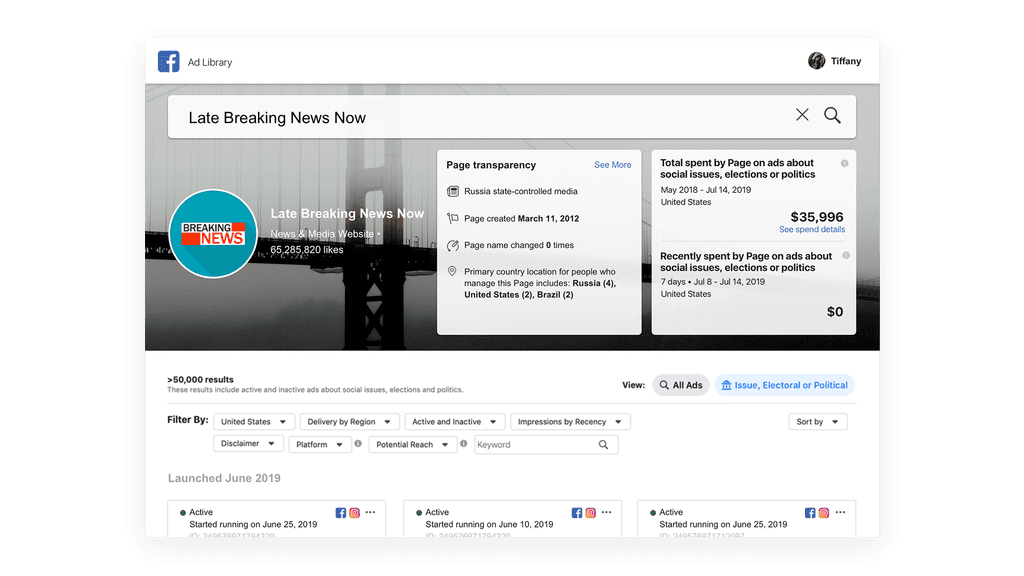This screenshot has height=576, width=1024.
Task: Click the Keyword filter input field
Action: 535,445
